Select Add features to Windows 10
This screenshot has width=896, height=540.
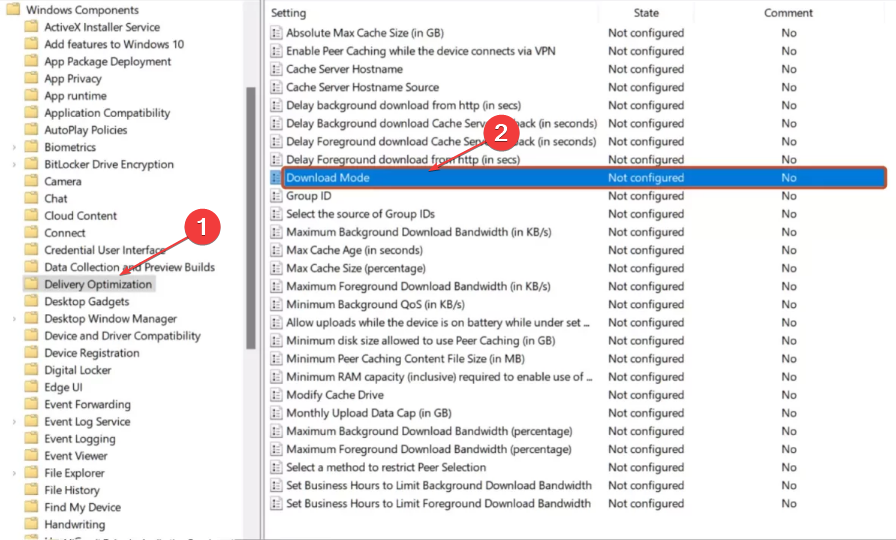[x=114, y=44]
